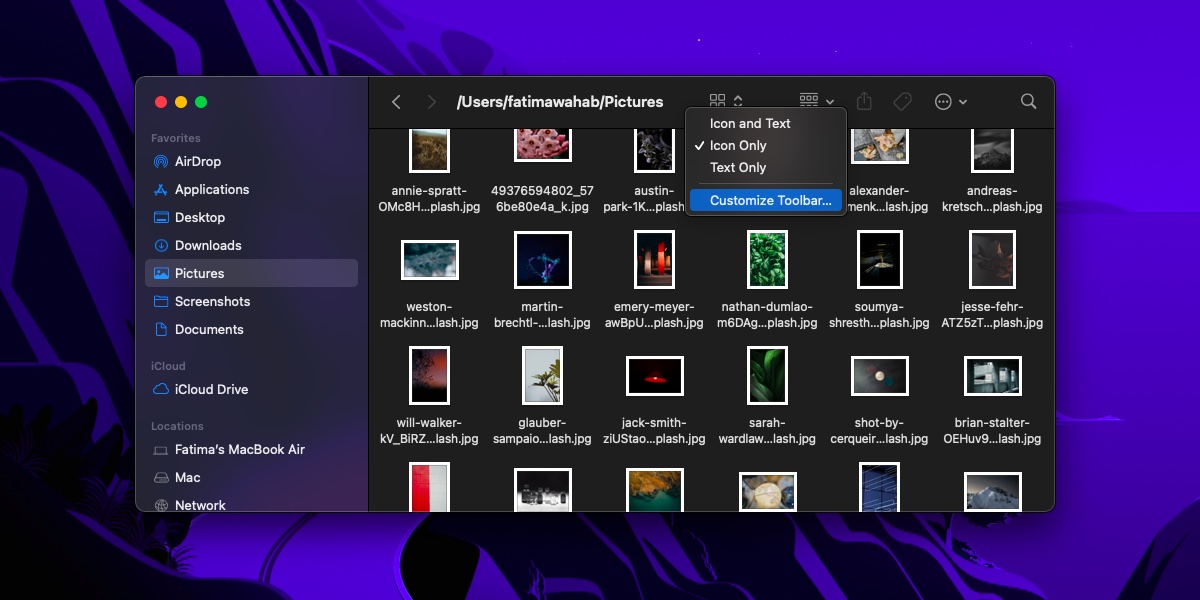Screen dimensions: 1200x600
Task: Open the Group By options dropdown
Action: pyautogui.click(x=816, y=101)
